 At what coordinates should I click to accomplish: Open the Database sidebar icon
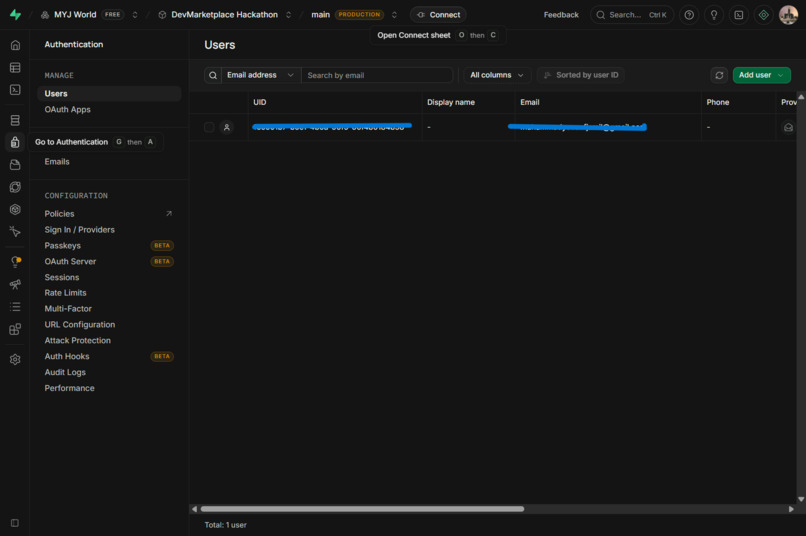[15, 120]
